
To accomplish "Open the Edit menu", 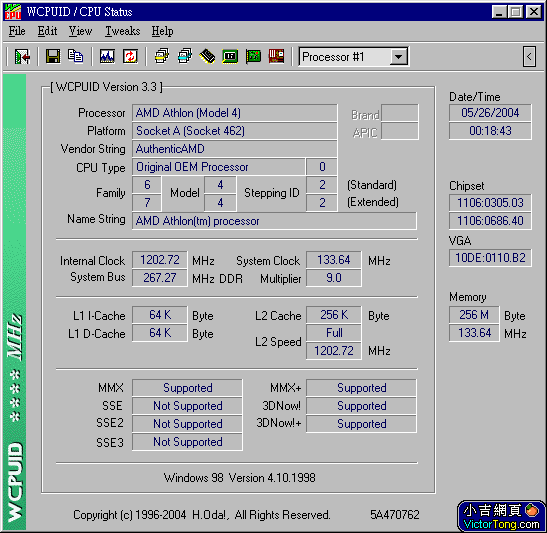I will pyautogui.click(x=47, y=31).
